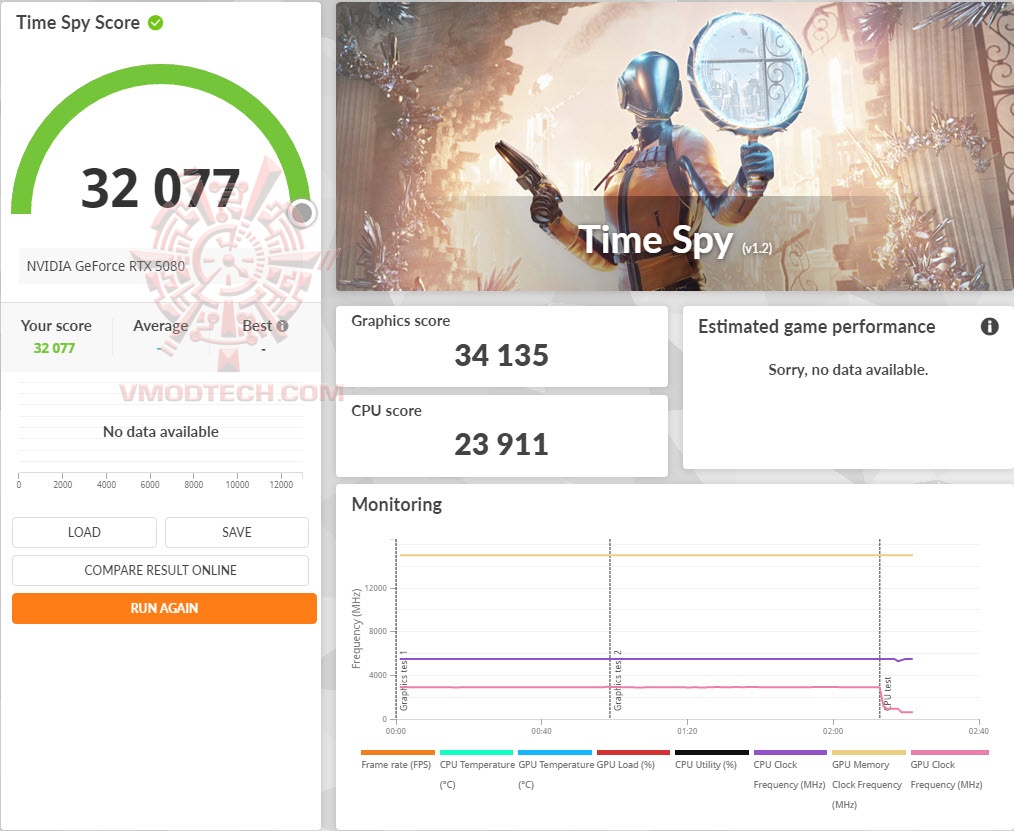Viewport: 1014px width, 831px height.
Task: Open COMPARE RESULT ONLINE
Action: pyautogui.click(x=160, y=570)
